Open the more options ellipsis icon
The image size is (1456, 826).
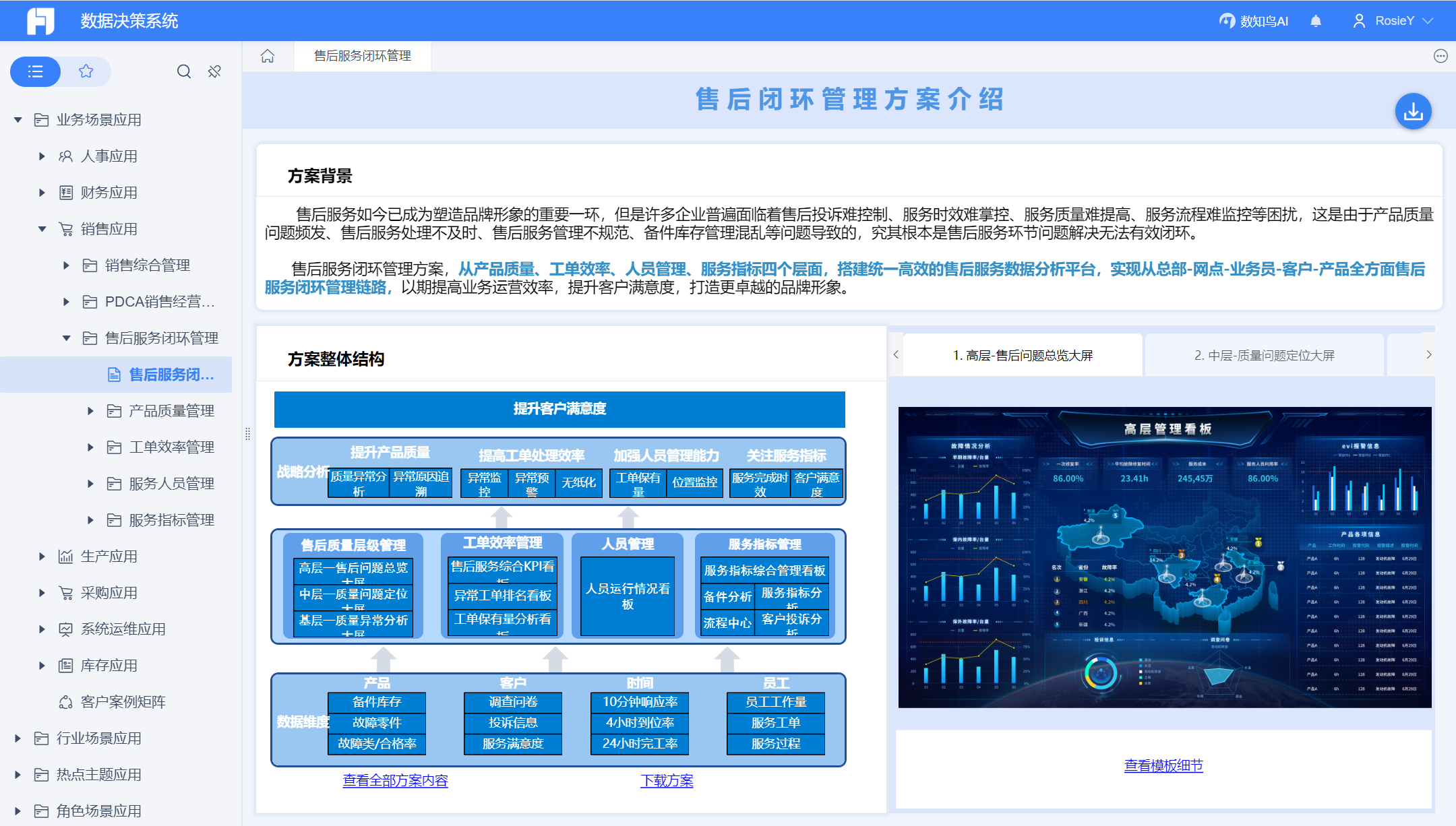pos(1440,56)
